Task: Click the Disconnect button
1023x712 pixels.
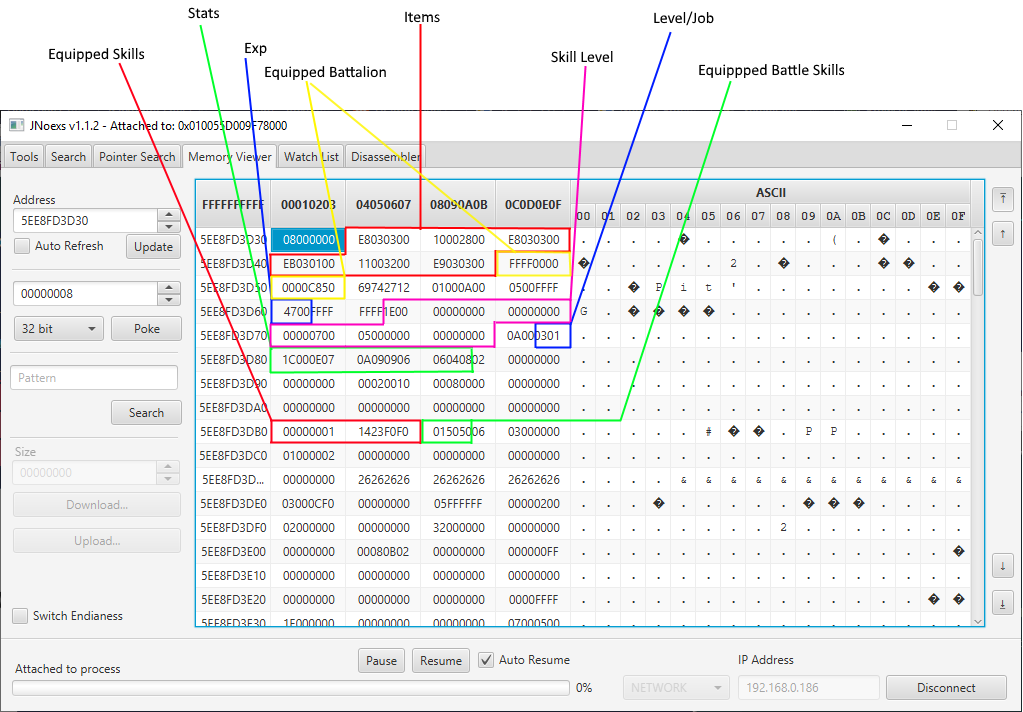Action: coord(946,687)
